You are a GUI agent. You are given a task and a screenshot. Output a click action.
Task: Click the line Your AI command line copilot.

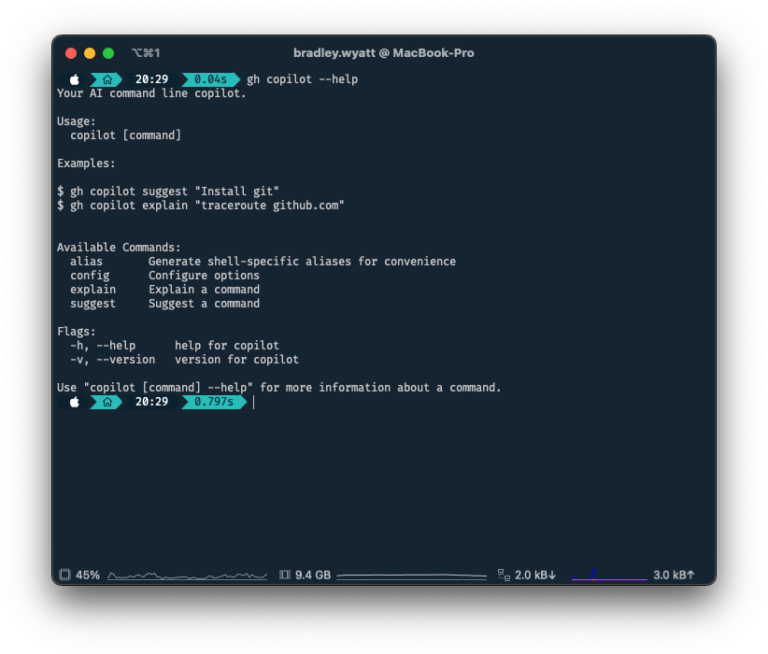pyautogui.click(x=151, y=94)
